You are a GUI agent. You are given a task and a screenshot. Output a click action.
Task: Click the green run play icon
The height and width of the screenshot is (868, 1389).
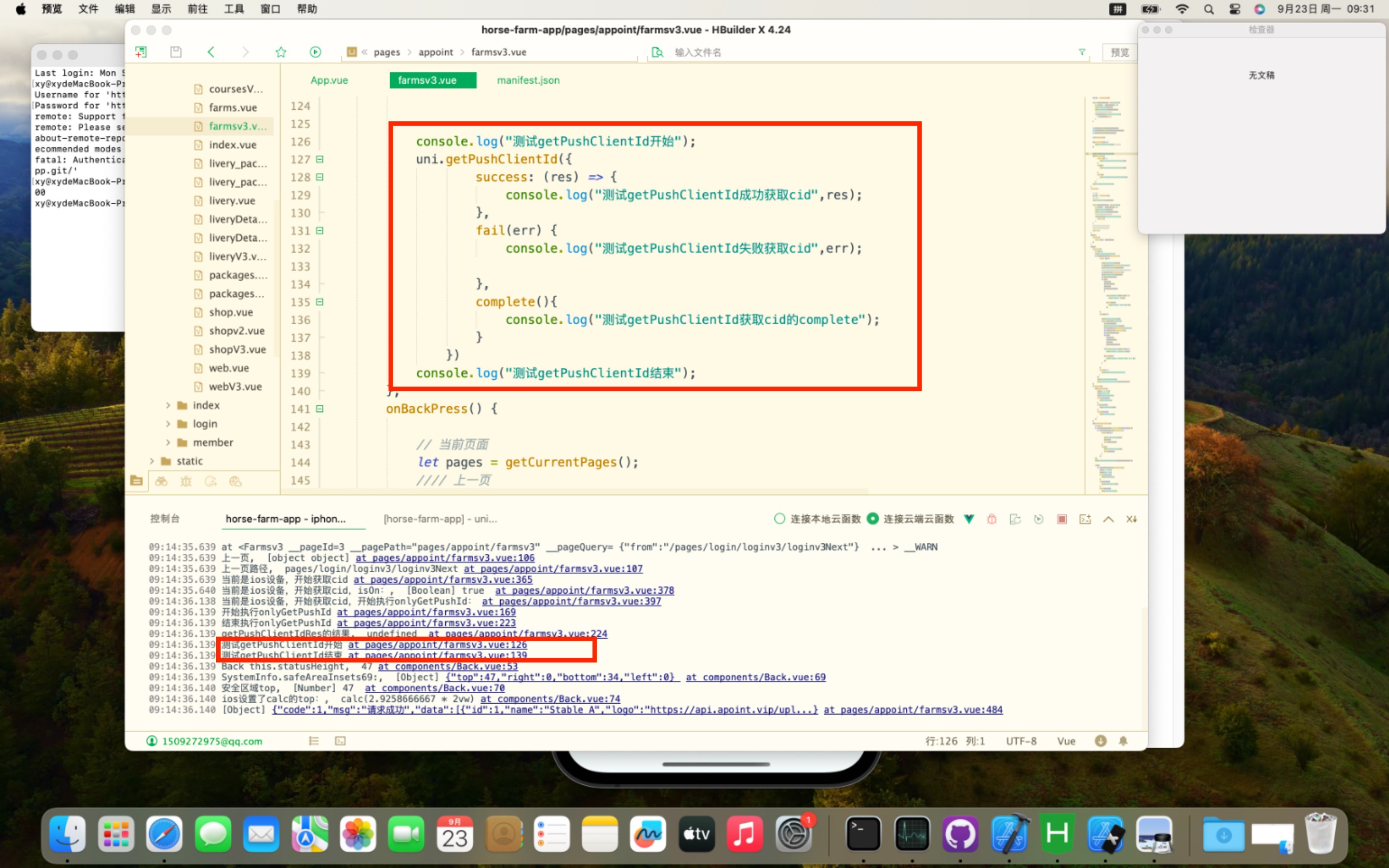point(315,52)
